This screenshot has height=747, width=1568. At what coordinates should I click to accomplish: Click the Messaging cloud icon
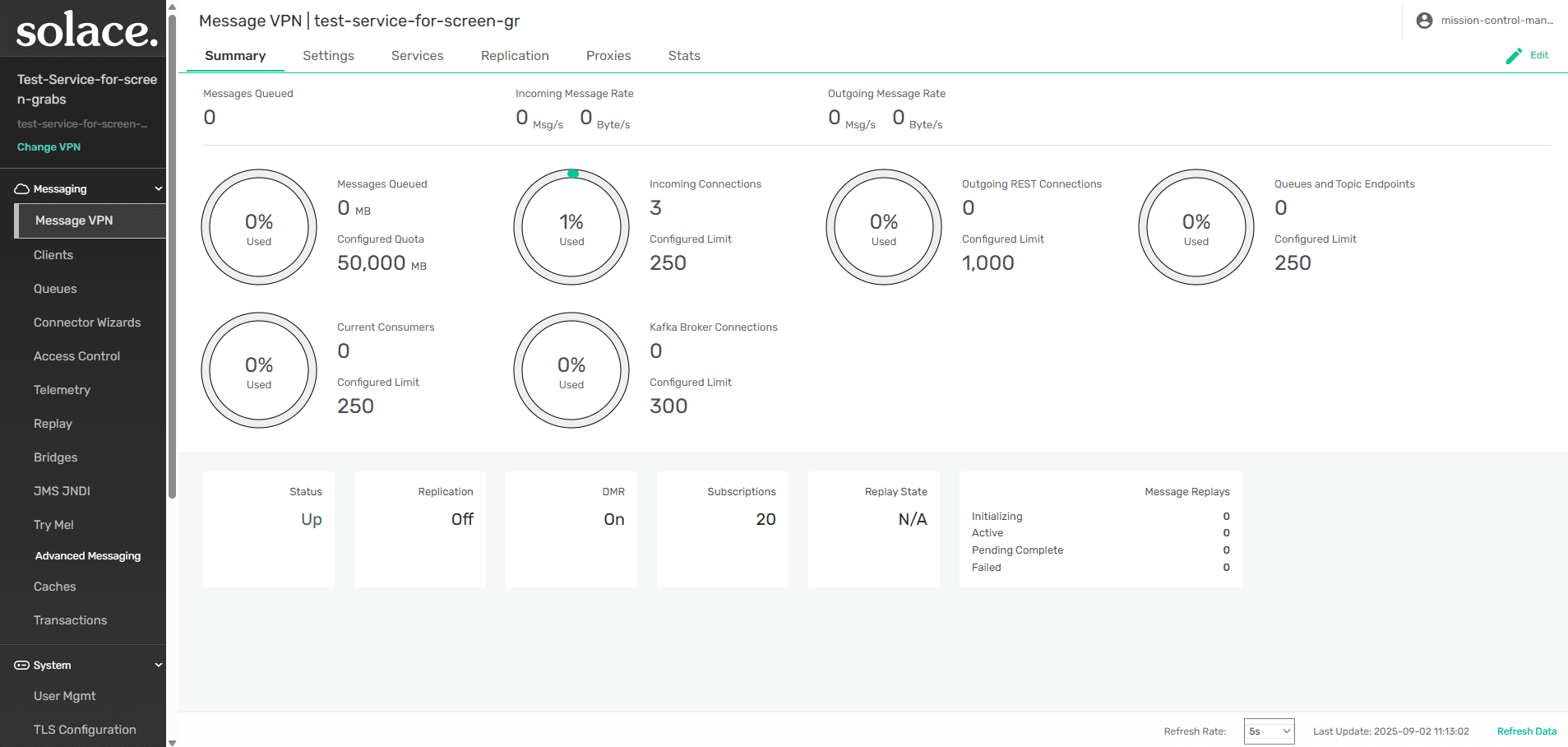click(22, 189)
